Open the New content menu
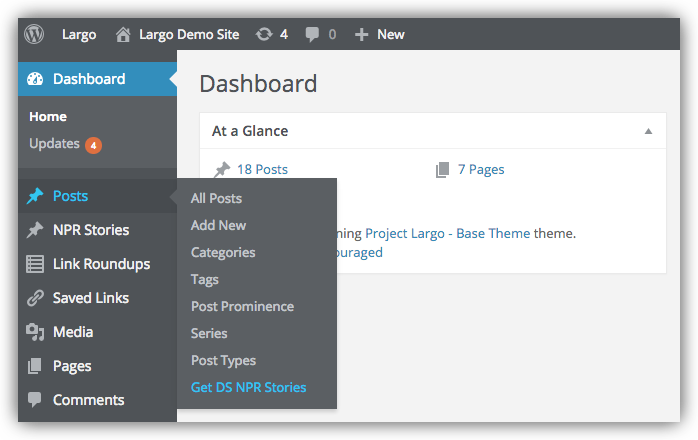698x440 pixels. tap(391, 34)
